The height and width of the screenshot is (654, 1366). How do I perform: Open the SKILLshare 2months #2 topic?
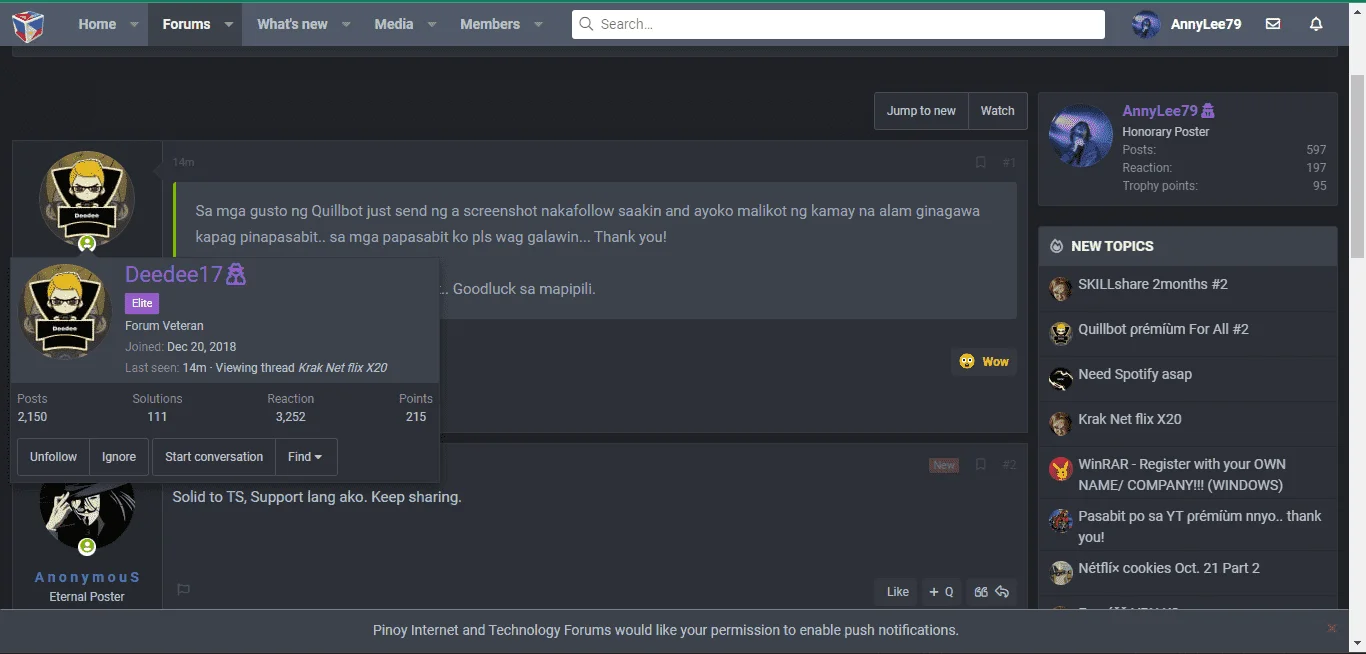(1153, 284)
